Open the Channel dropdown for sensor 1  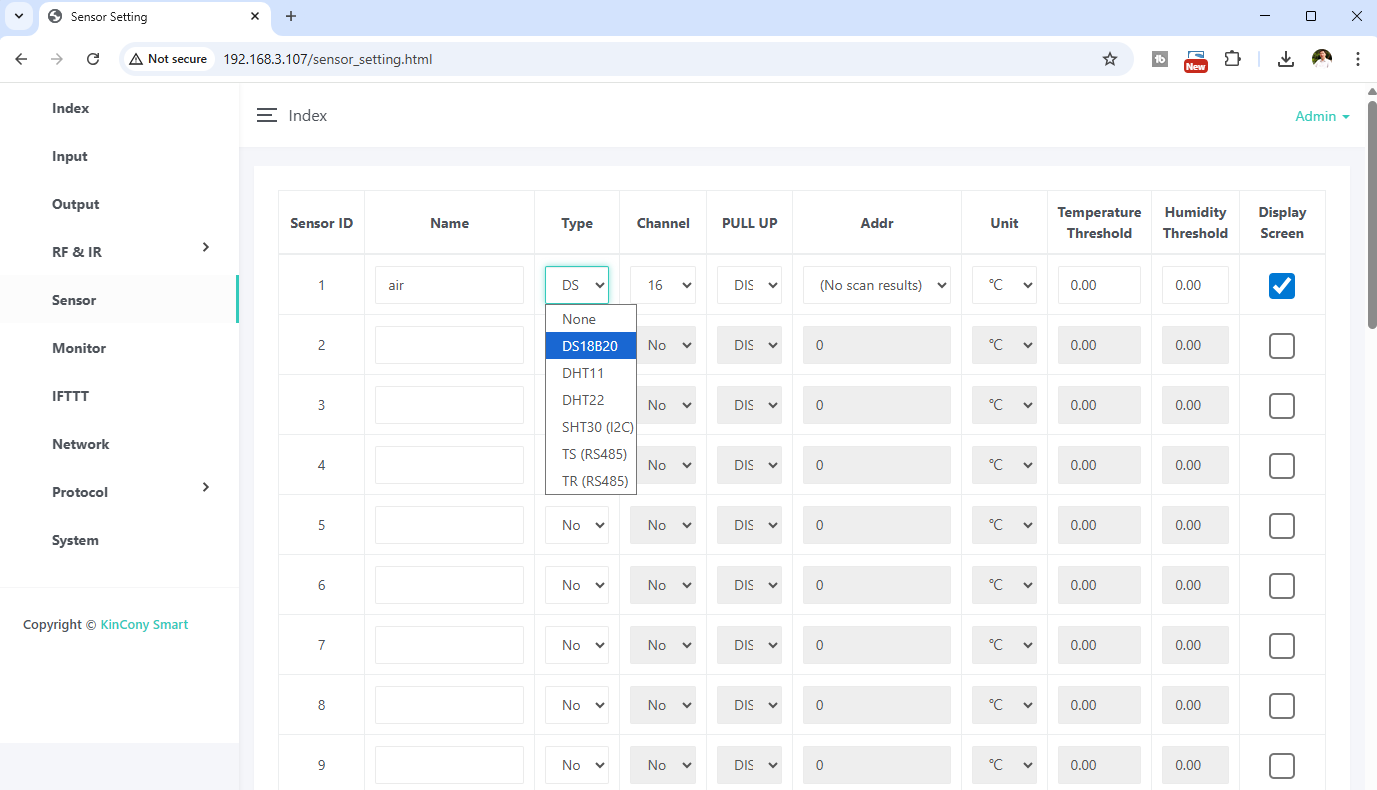coord(662,285)
